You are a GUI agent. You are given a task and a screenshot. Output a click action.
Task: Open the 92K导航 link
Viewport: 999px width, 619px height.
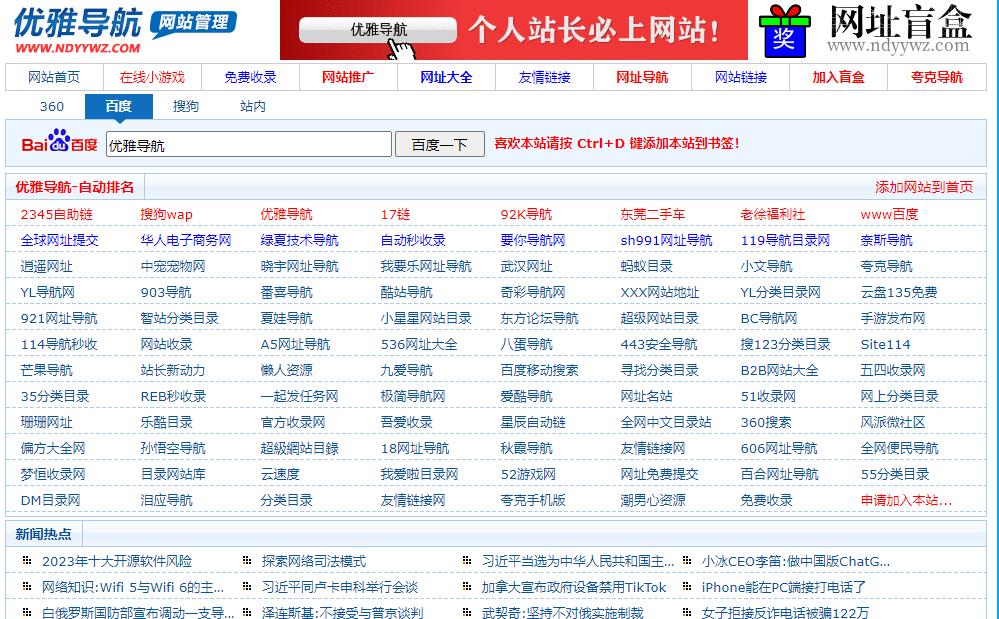click(526, 214)
